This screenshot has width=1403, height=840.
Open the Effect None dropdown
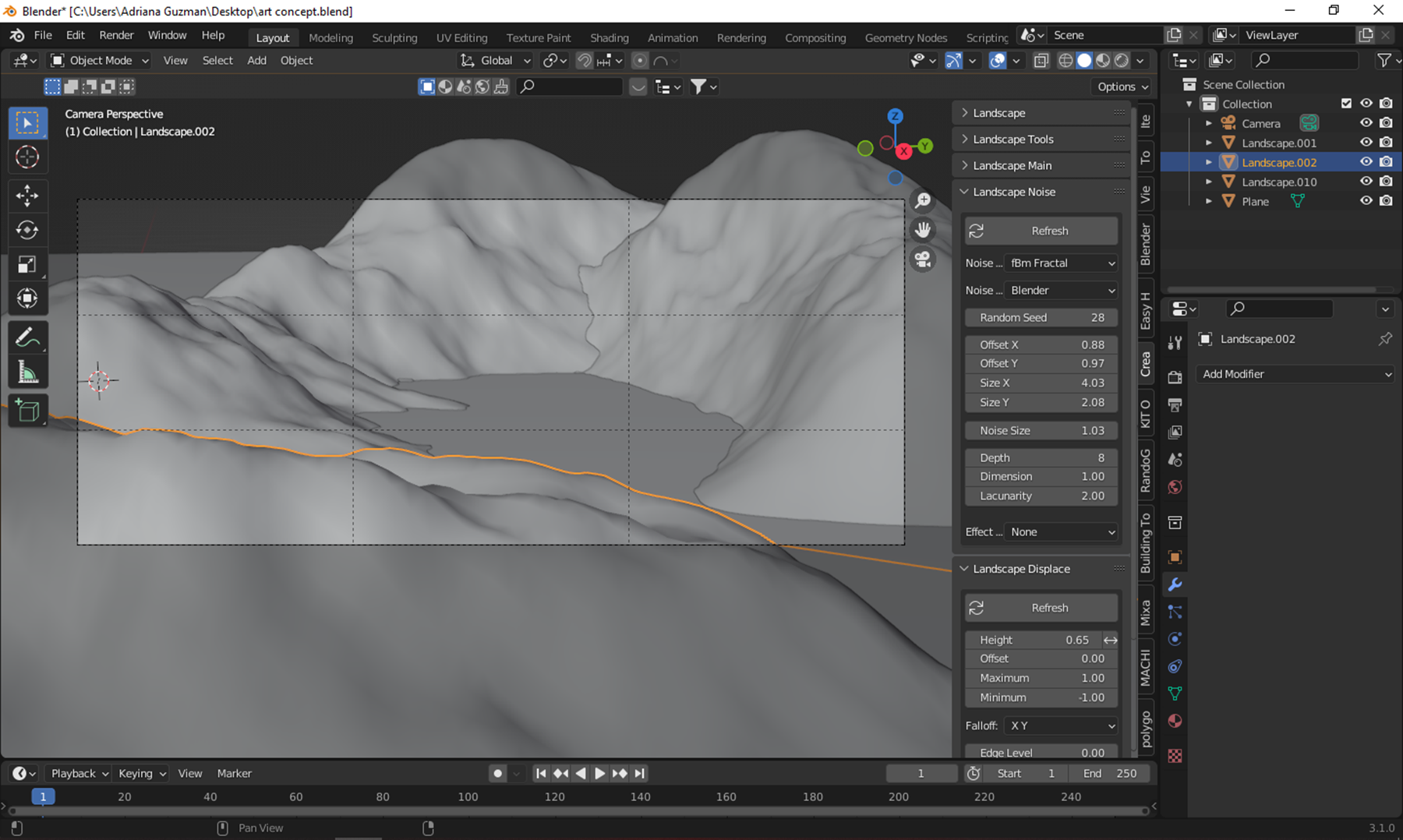point(1062,532)
